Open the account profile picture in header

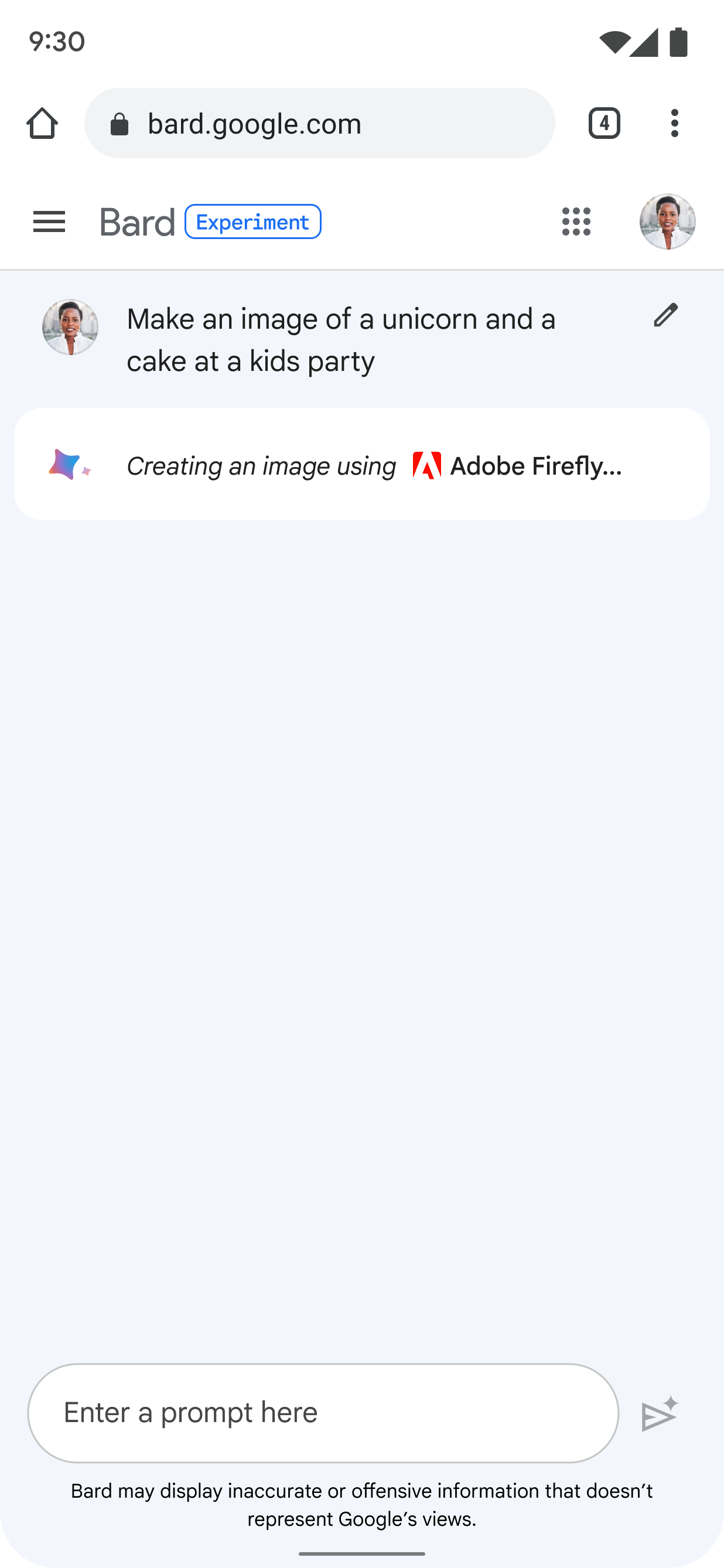[667, 221]
